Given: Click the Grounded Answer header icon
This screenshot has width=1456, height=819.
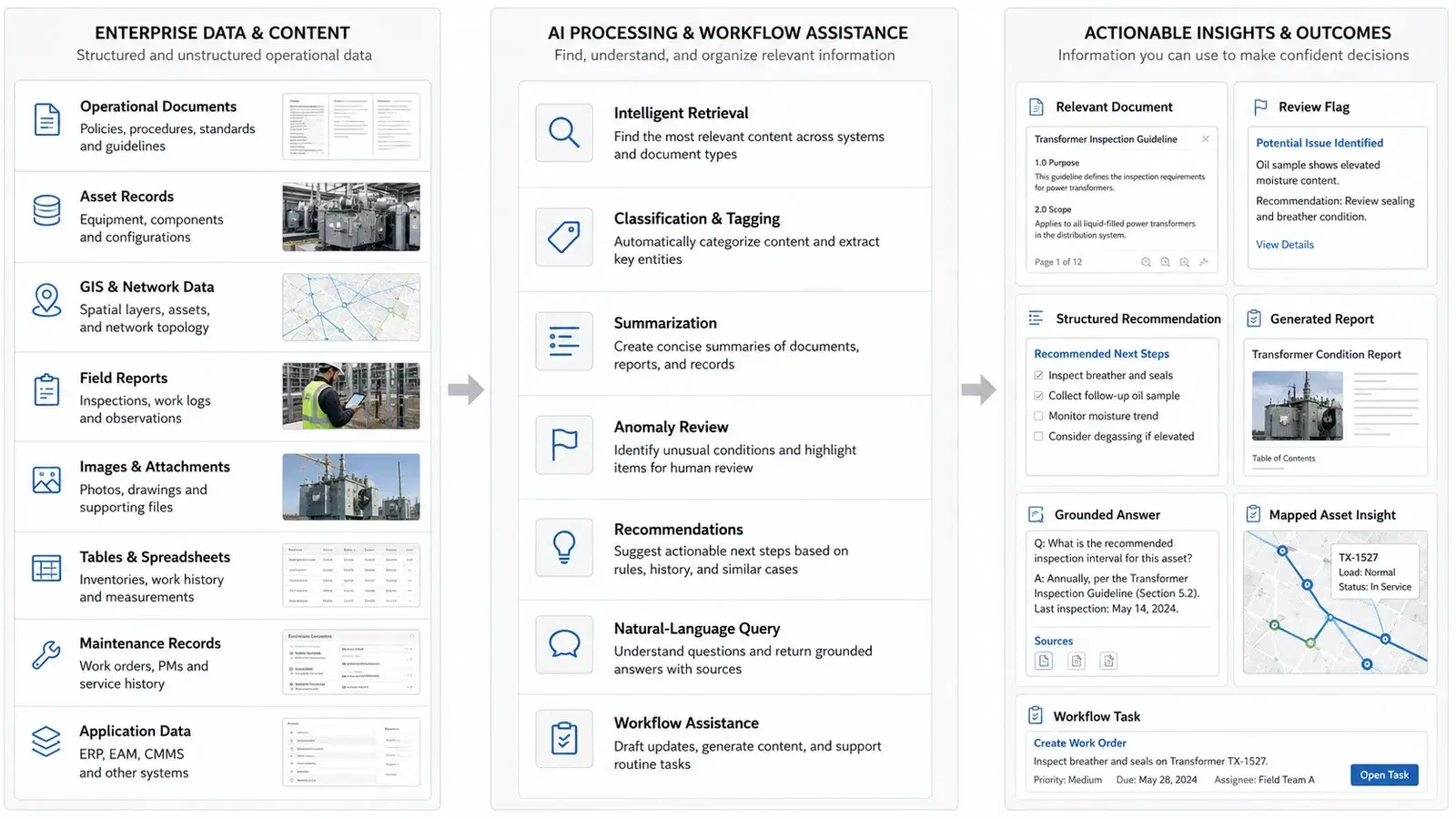Looking at the screenshot, I should [1036, 514].
